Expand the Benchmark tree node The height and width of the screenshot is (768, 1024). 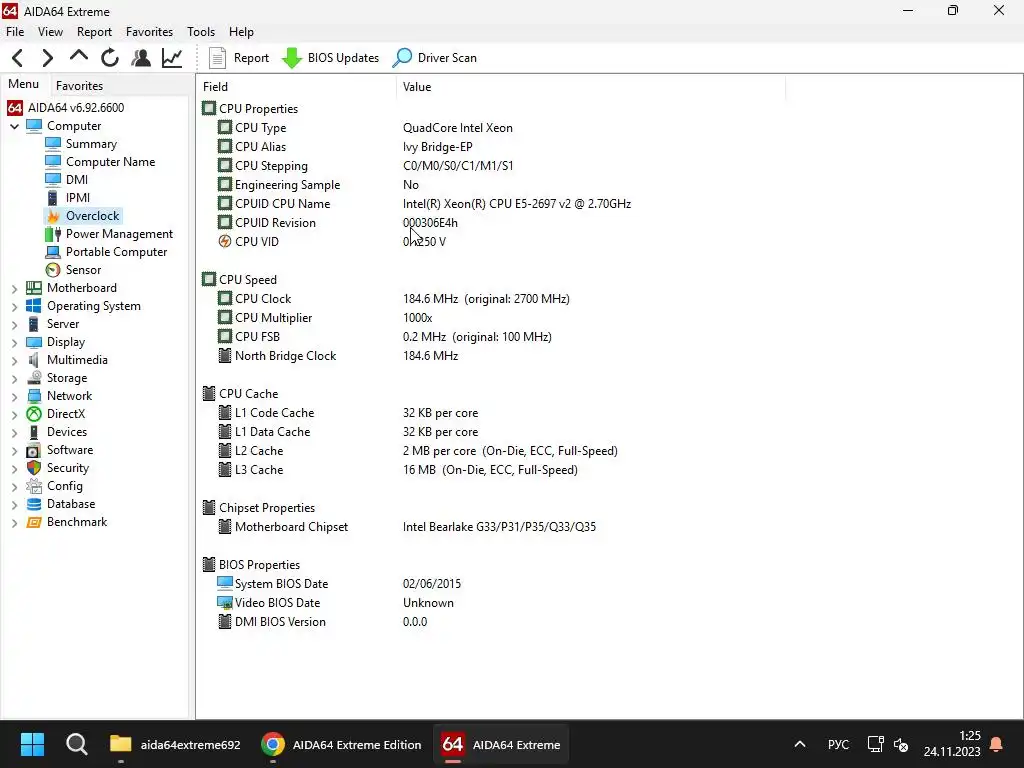14,522
